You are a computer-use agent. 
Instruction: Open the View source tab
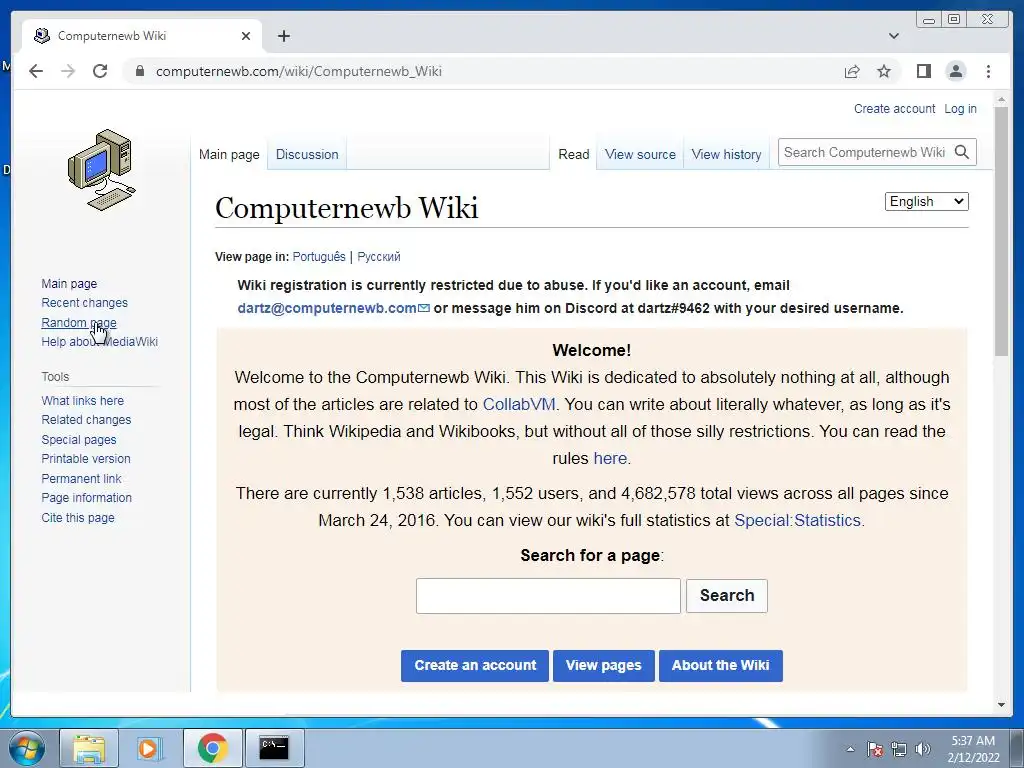point(640,155)
